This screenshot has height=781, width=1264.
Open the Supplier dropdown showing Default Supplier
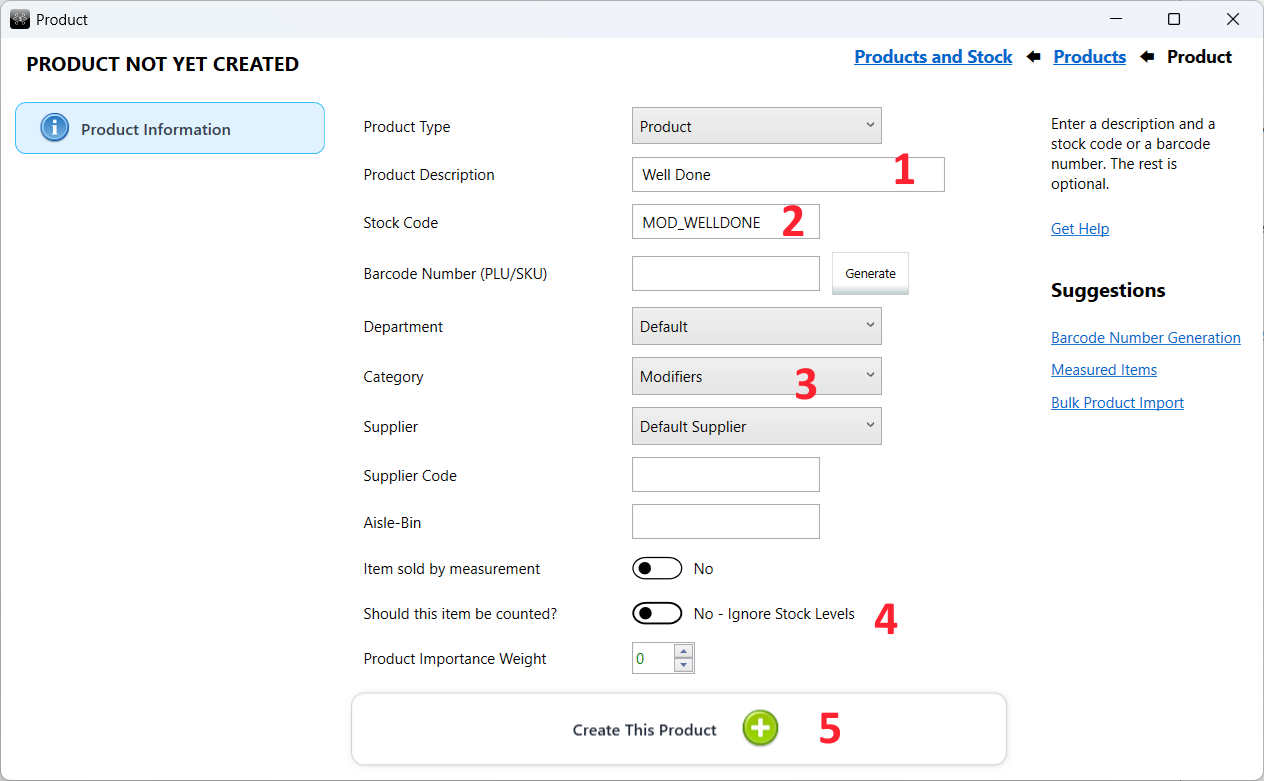point(757,426)
